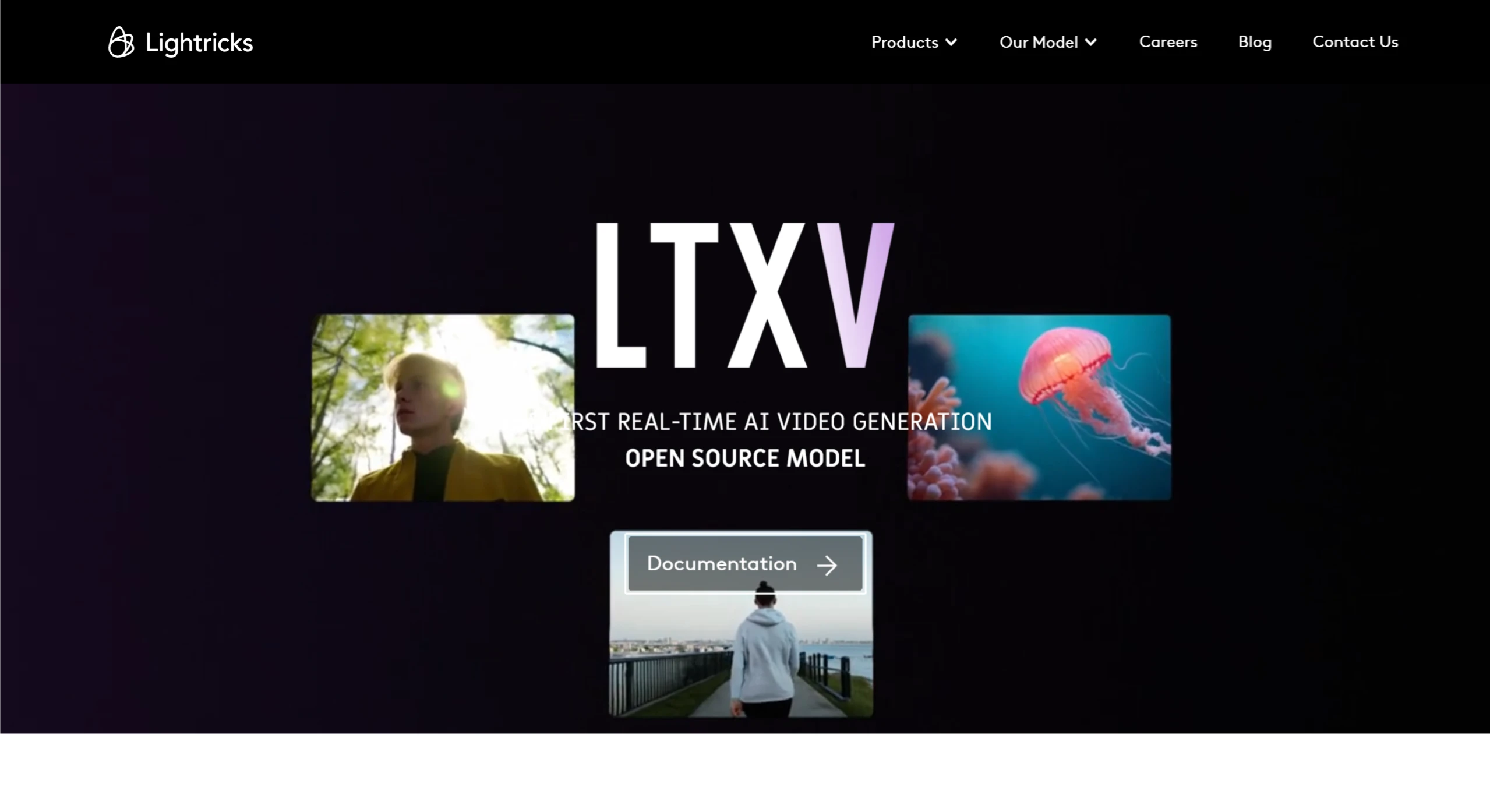
Task: Select the OPEN SOURCE MODEL label
Action: [745, 457]
